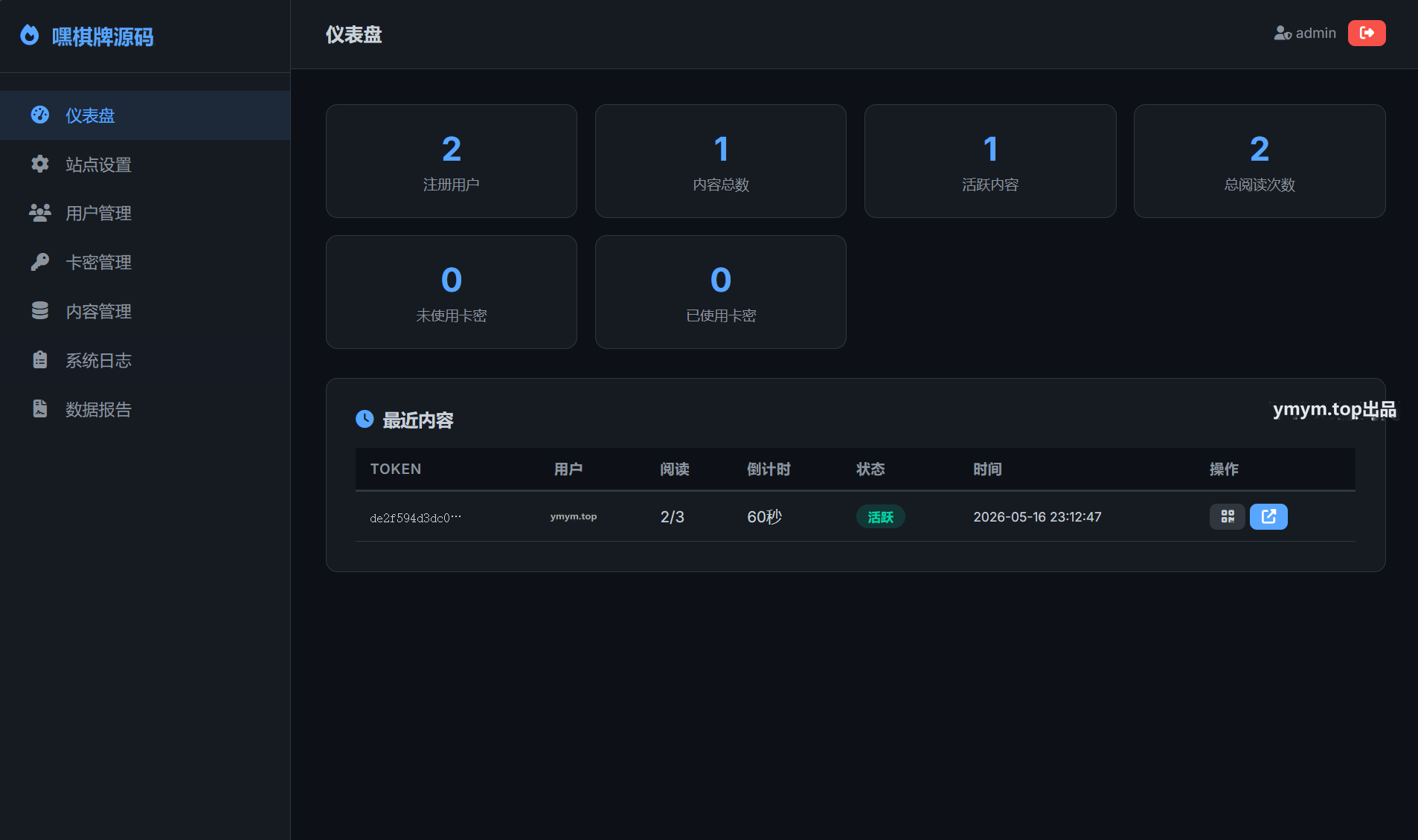Click the clock icon beside 最近内容
The height and width of the screenshot is (840, 1418).
(x=365, y=419)
